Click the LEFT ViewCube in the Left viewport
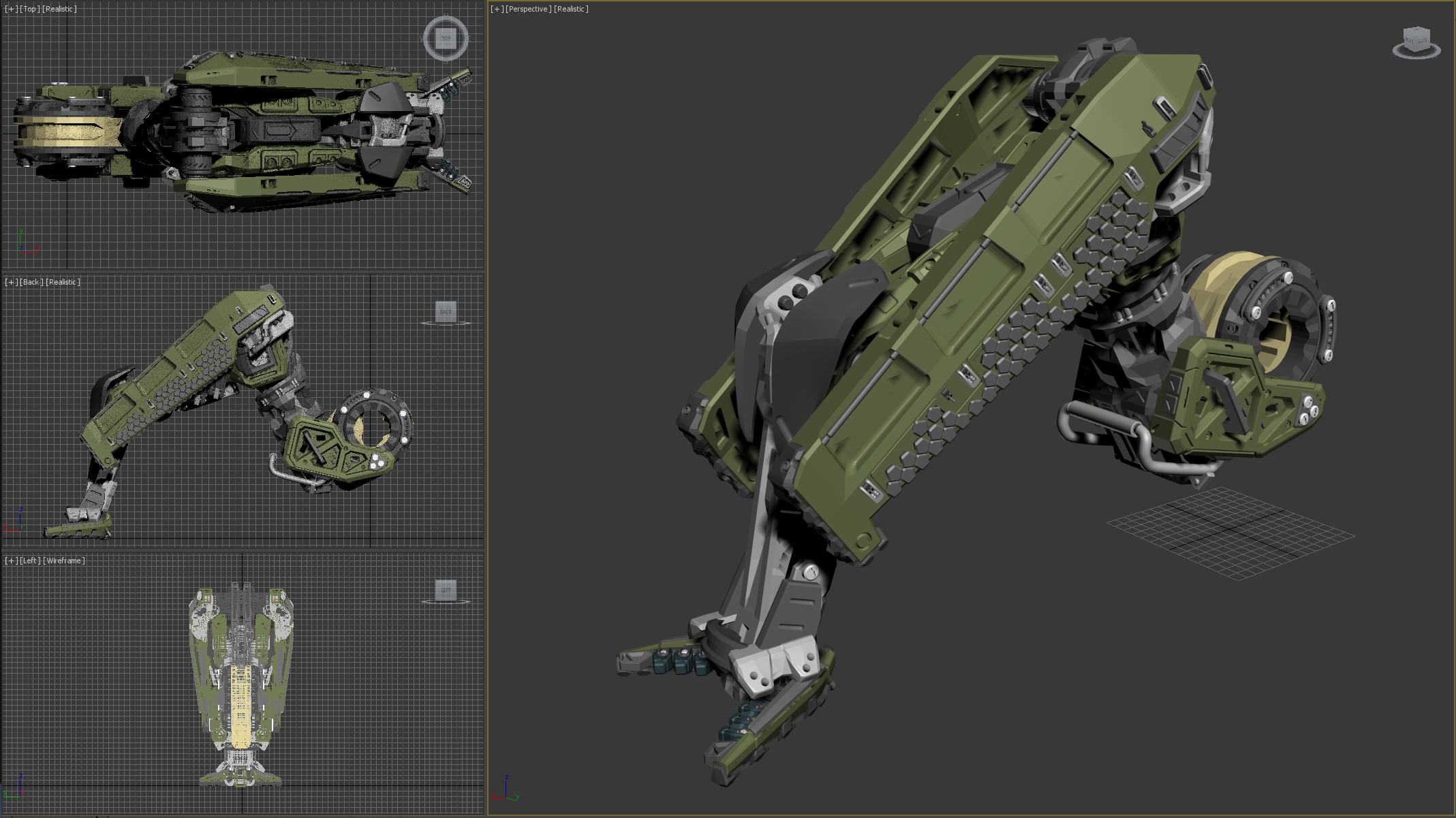The height and width of the screenshot is (818, 1456). tap(446, 590)
